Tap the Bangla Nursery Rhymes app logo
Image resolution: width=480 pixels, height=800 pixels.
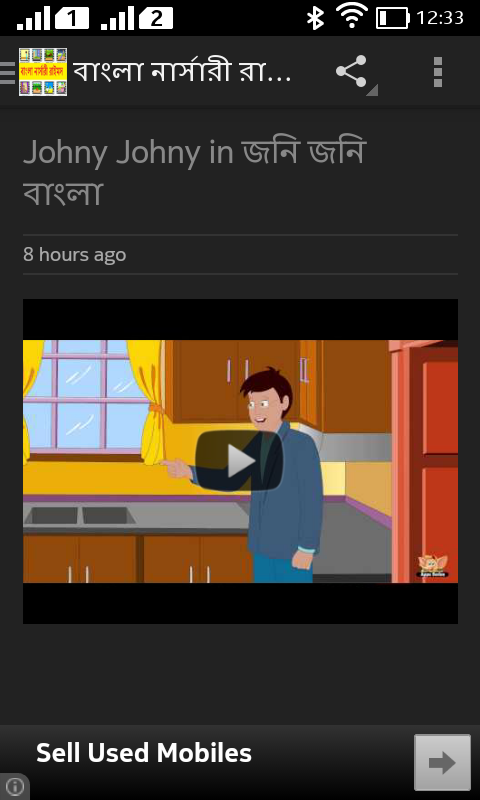[43, 72]
